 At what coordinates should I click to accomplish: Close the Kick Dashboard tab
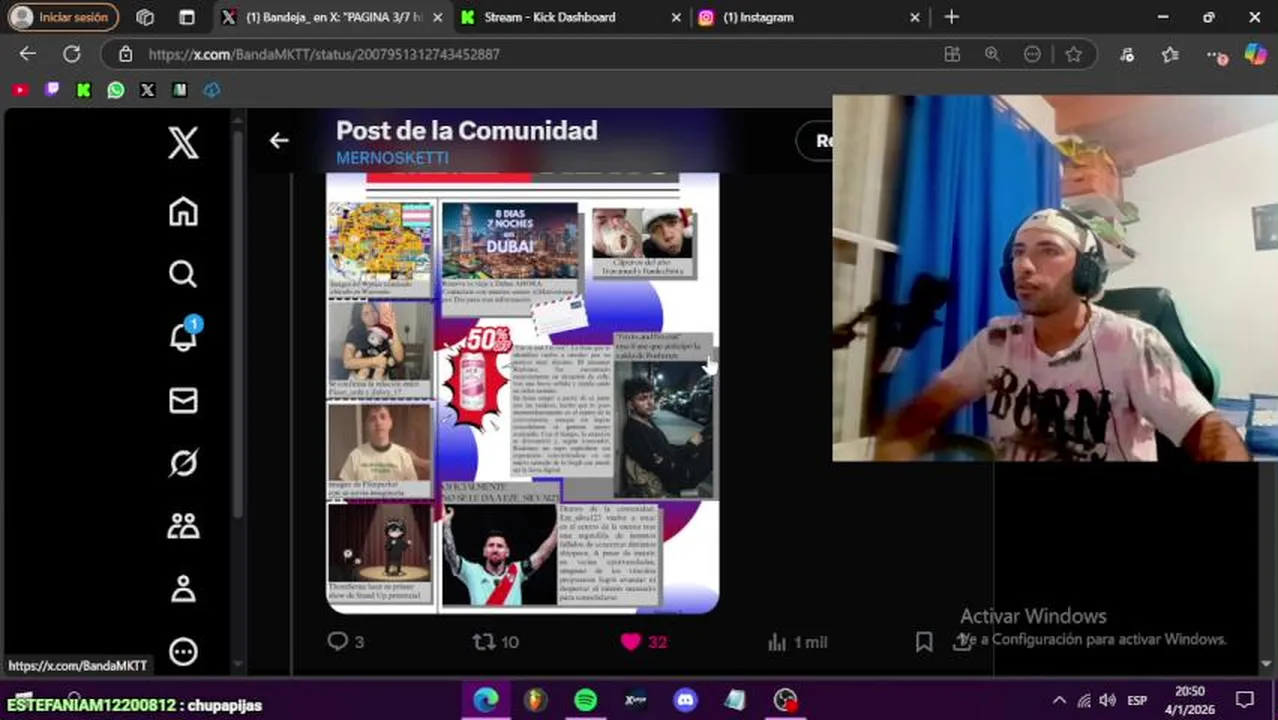[676, 17]
